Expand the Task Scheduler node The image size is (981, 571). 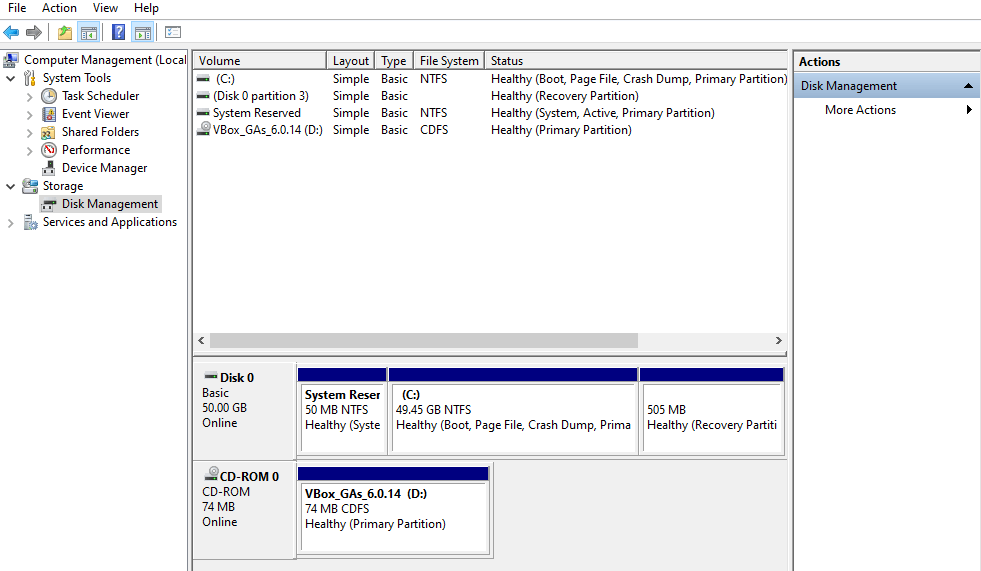click(29, 97)
